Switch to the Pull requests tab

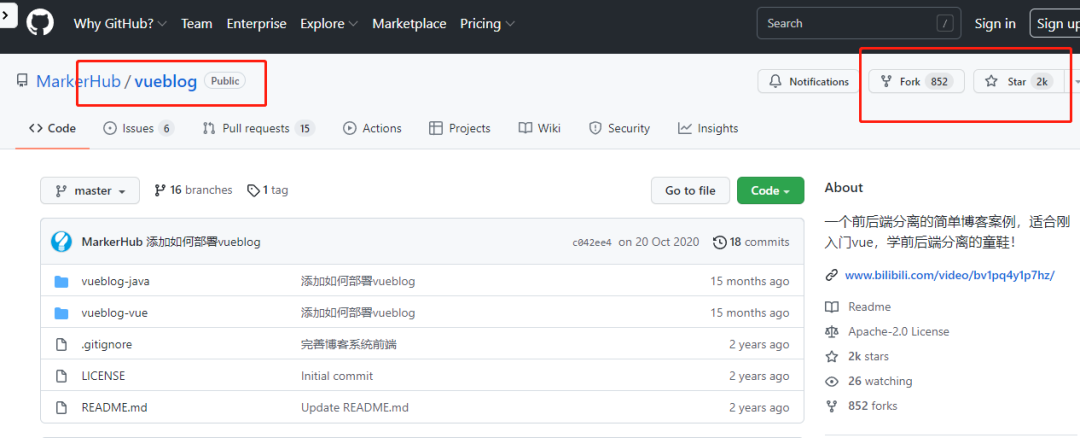tap(259, 128)
